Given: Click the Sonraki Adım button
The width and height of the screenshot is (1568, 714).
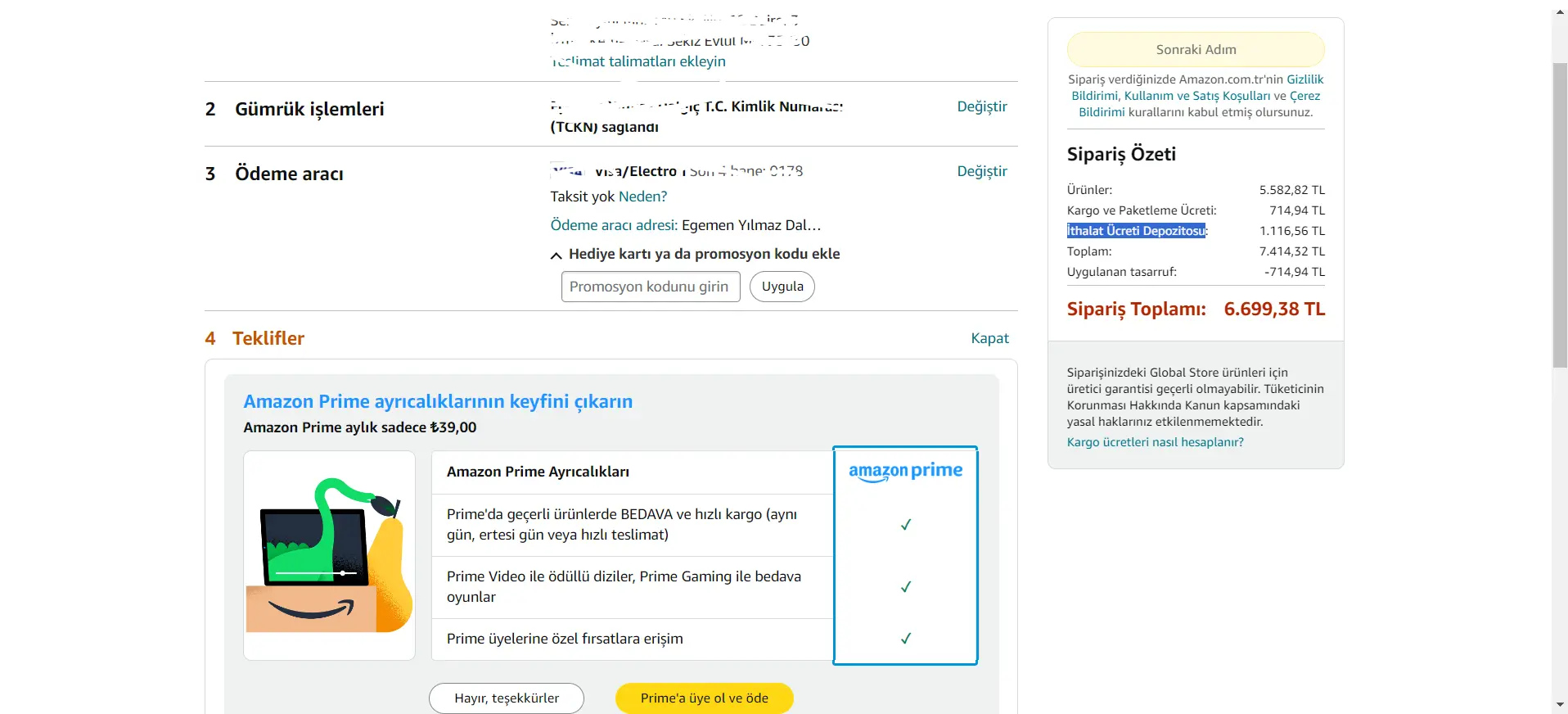Looking at the screenshot, I should (1196, 49).
